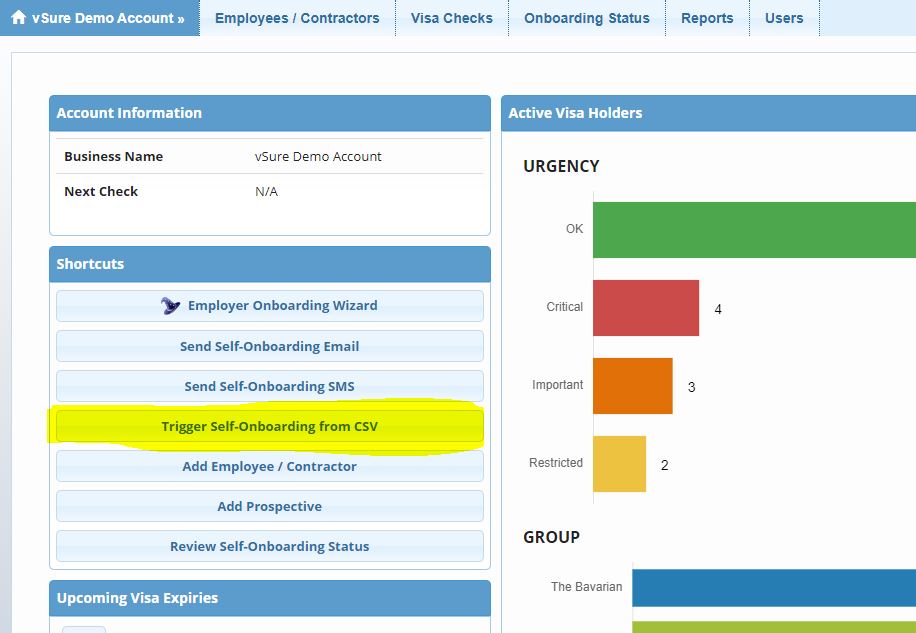Click the wizard hat icon
Image resolution: width=916 pixels, height=633 pixels.
(x=171, y=306)
